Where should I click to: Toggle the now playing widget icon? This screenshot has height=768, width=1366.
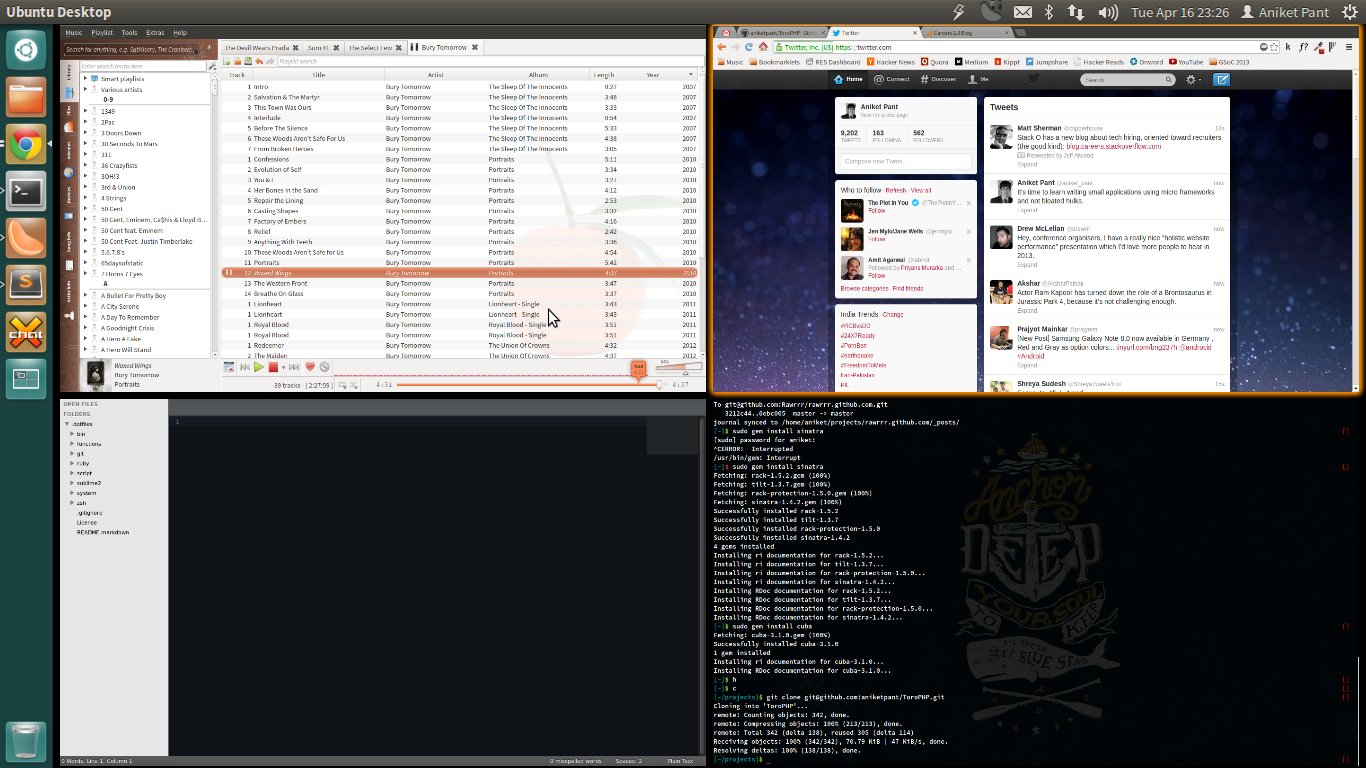229,367
